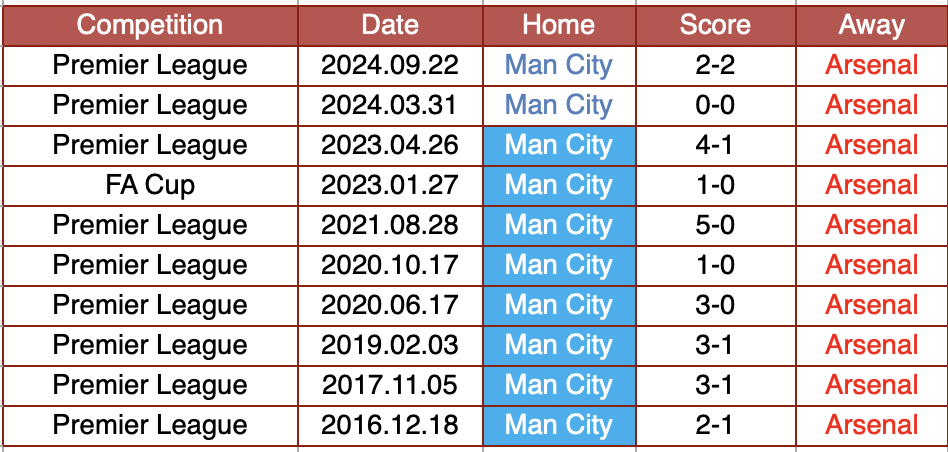Click Man City in the 2023.04.26 row
Image resolution: width=948 pixels, height=452 pixels.
pyautogui.click(x=558, y=145)
